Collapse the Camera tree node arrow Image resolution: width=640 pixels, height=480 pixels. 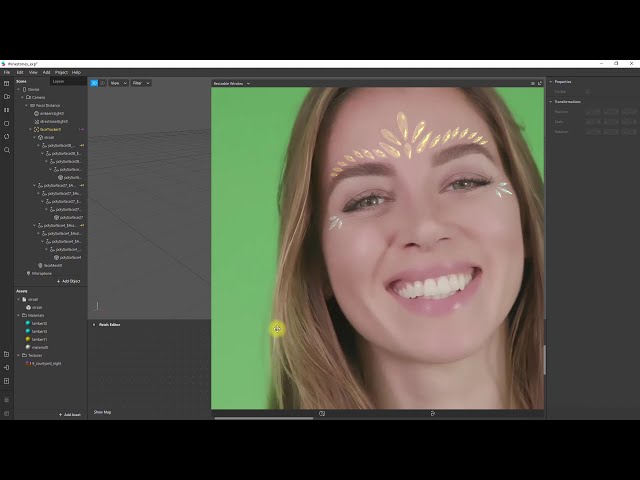click(x=22, y=98)
